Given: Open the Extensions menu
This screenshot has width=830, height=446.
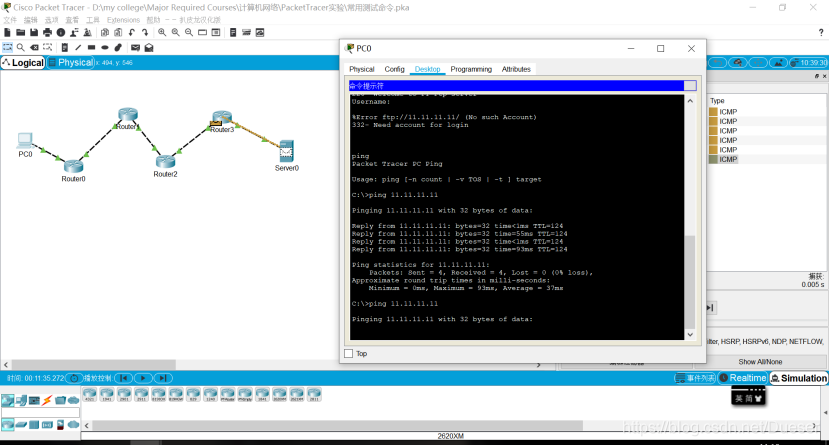Looking at the screenshot, I should pos(123,20).
